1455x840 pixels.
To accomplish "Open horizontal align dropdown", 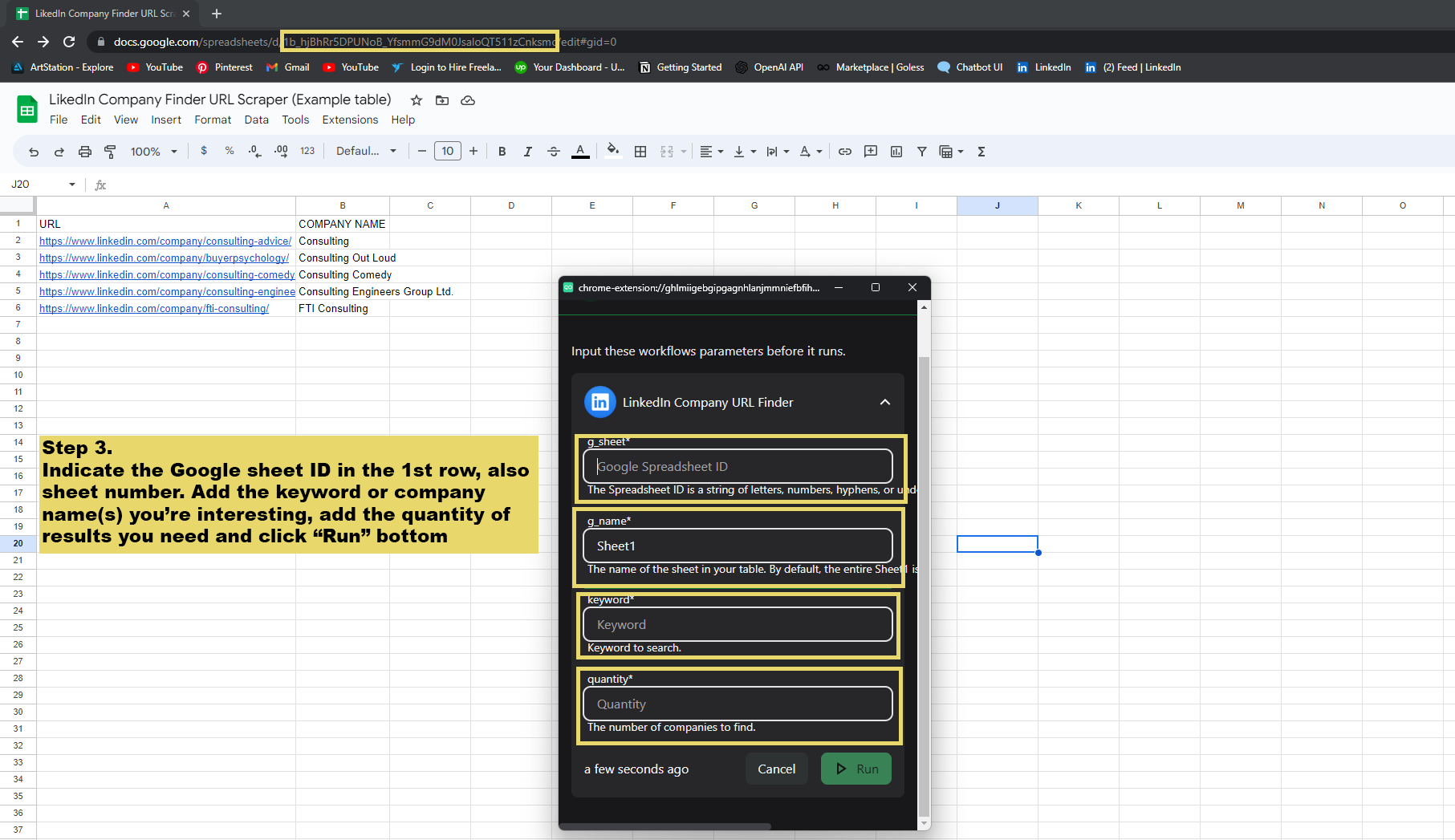I will (x=712, y=152).
